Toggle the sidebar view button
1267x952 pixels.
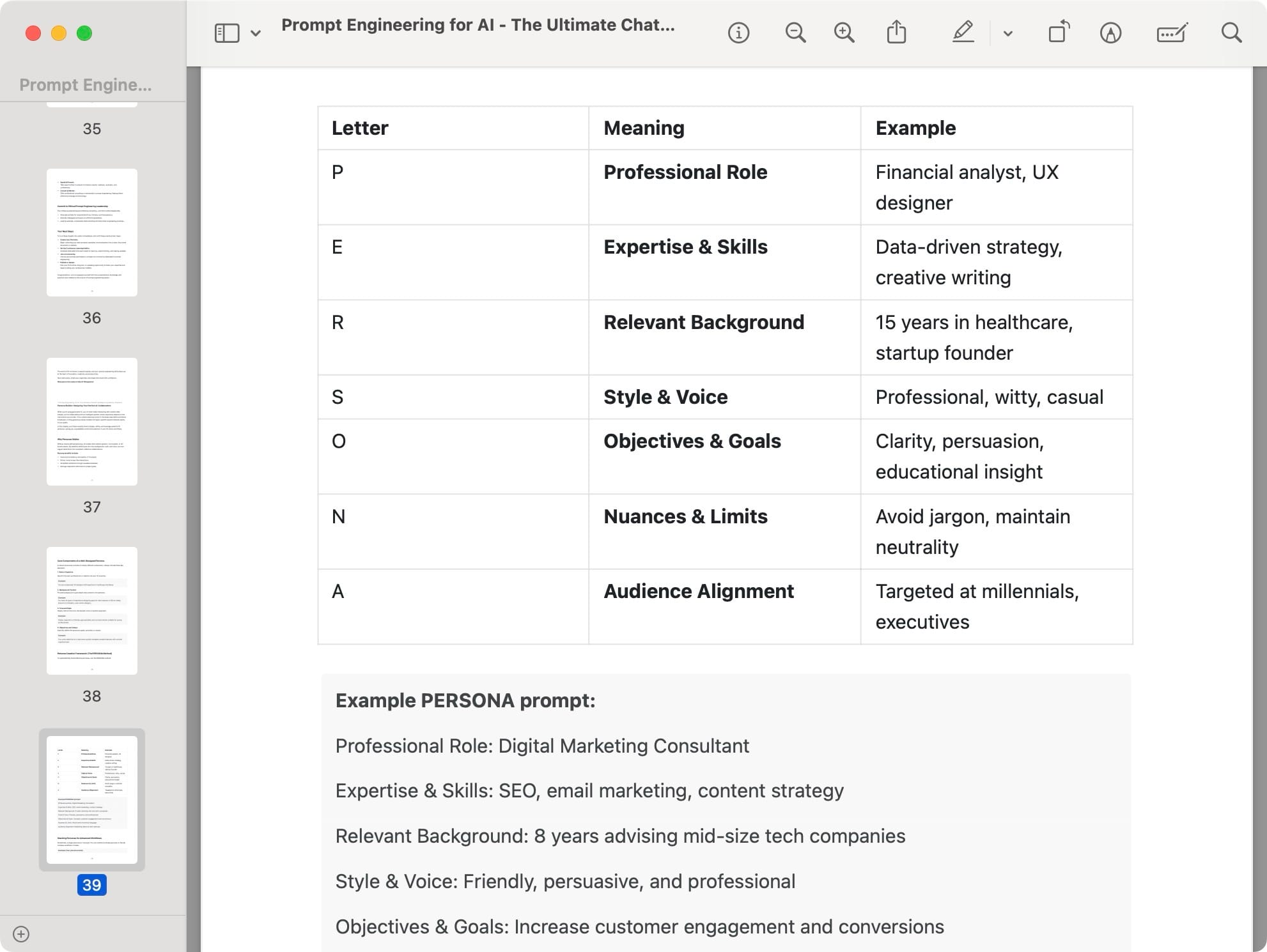[227, 33]
